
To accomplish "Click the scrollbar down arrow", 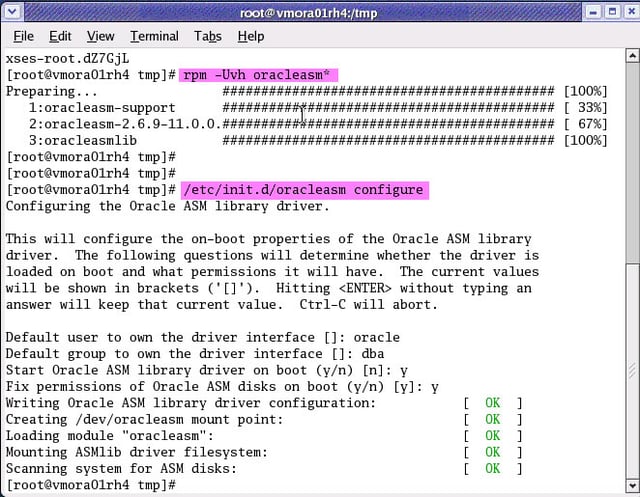I will click(632, 486).
